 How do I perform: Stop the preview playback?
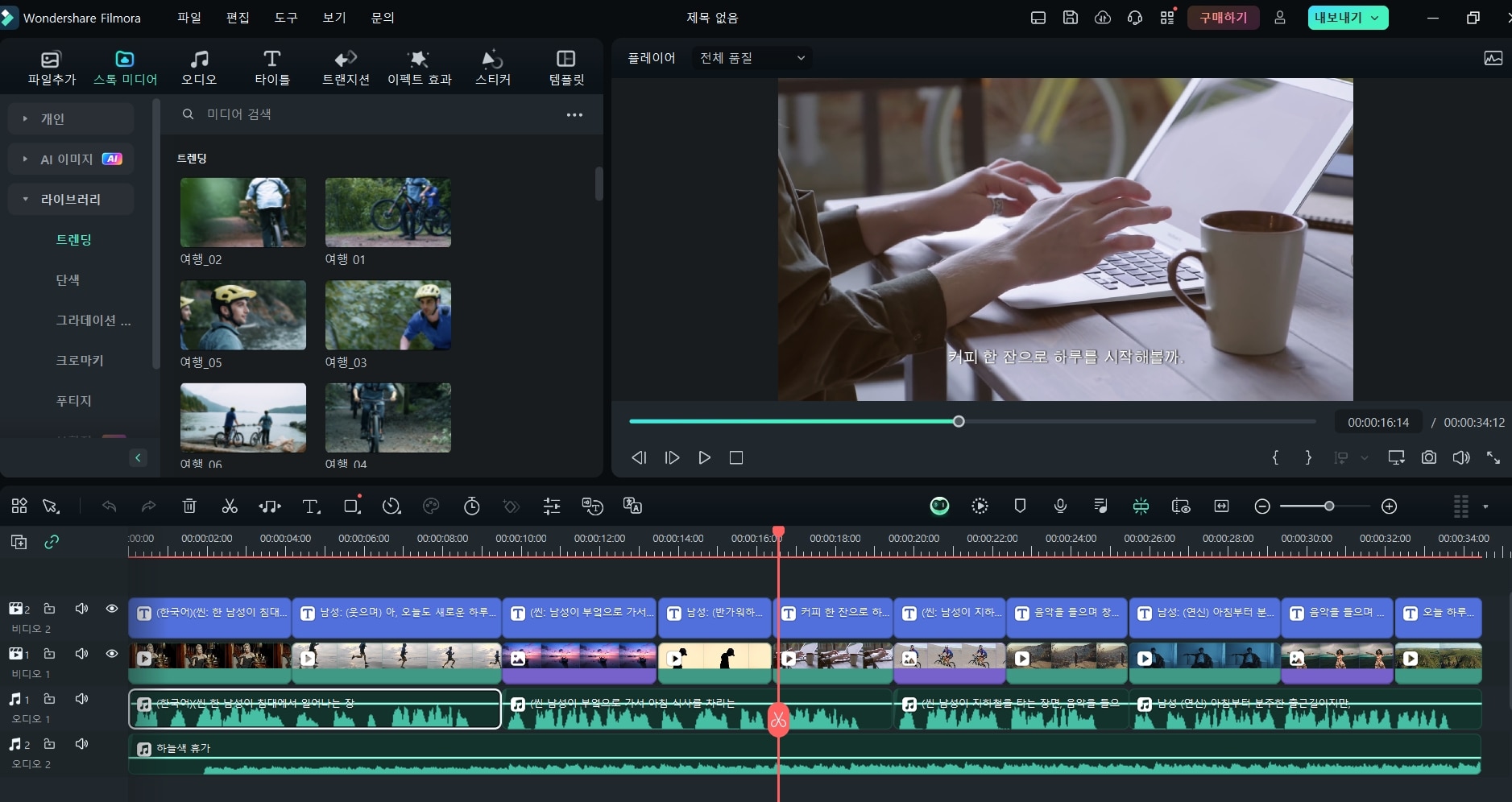coord(736,457)
